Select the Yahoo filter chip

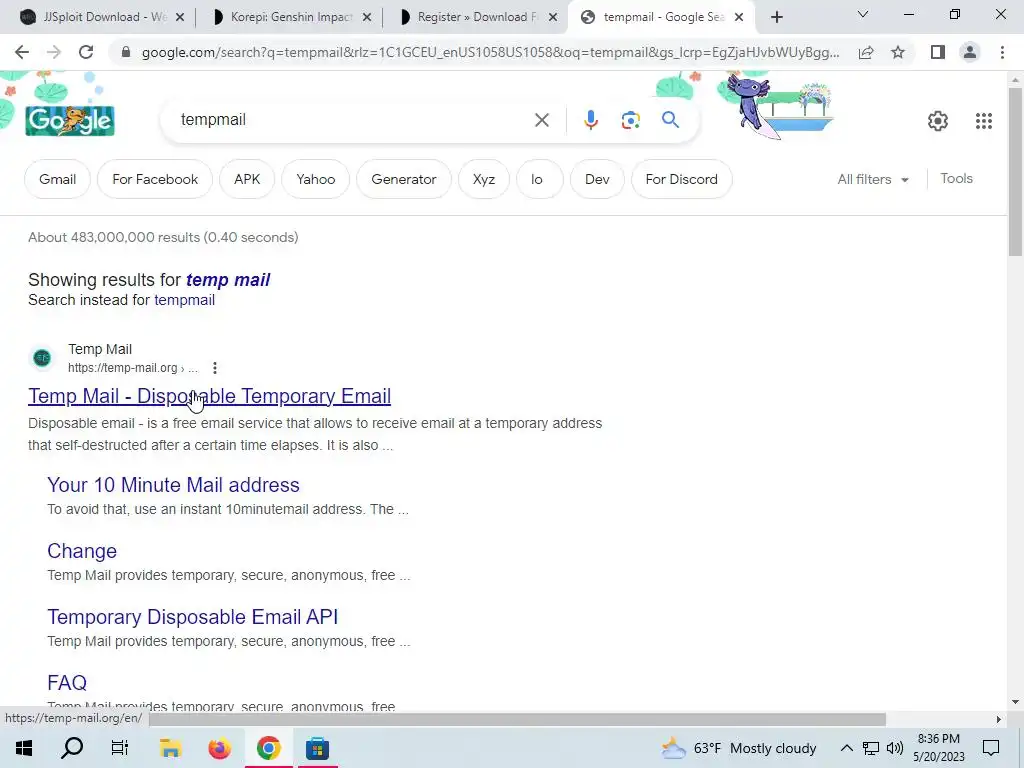coord(315,179)
